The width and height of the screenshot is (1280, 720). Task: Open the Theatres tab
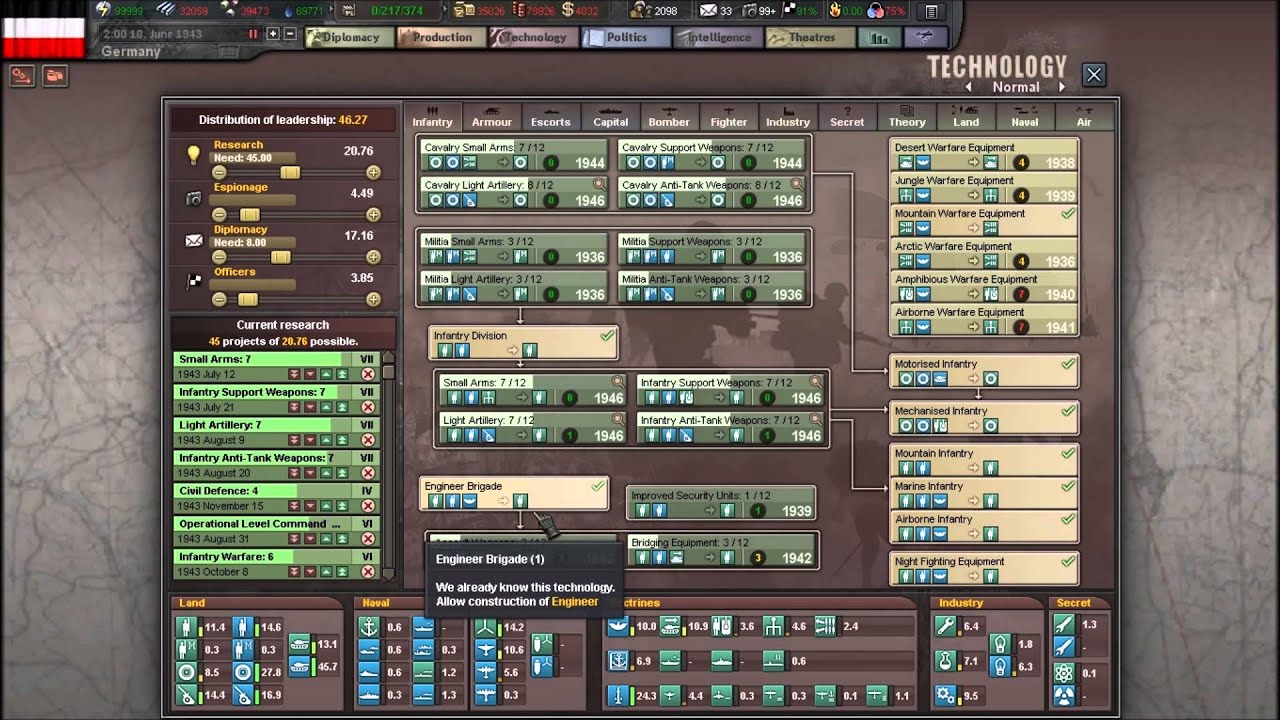tap(809, 37)
